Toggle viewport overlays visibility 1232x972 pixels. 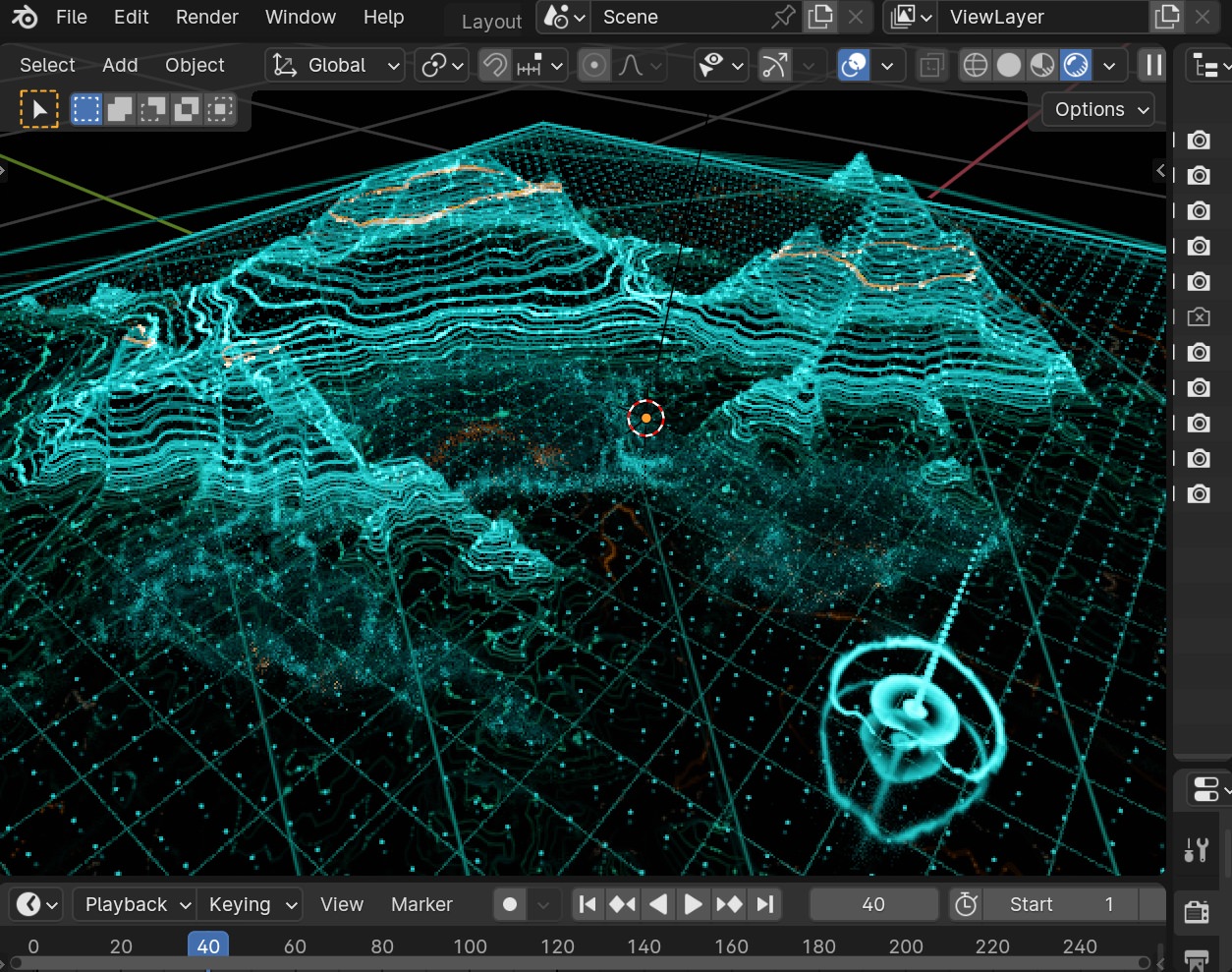[853, 65]
